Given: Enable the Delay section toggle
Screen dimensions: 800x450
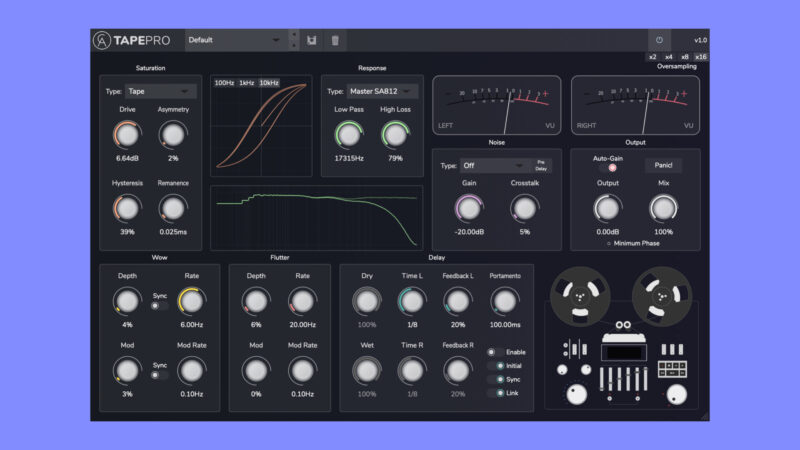Looking at the screenshot, I should point(491,352).
